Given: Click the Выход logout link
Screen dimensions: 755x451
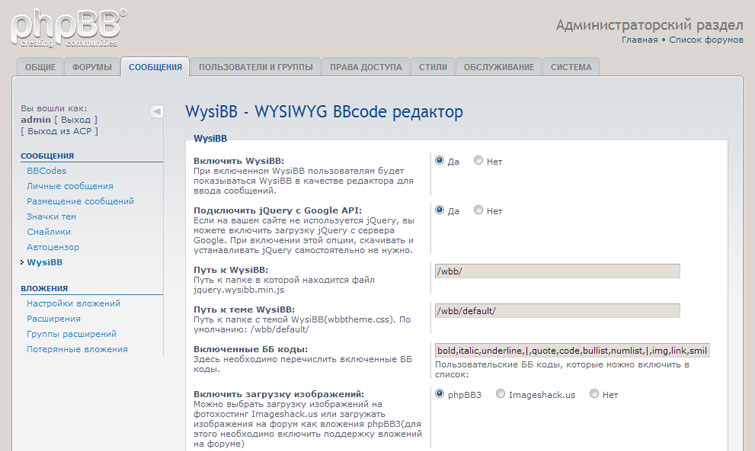Looking at the screenshot, I should [x=76, y=120].
